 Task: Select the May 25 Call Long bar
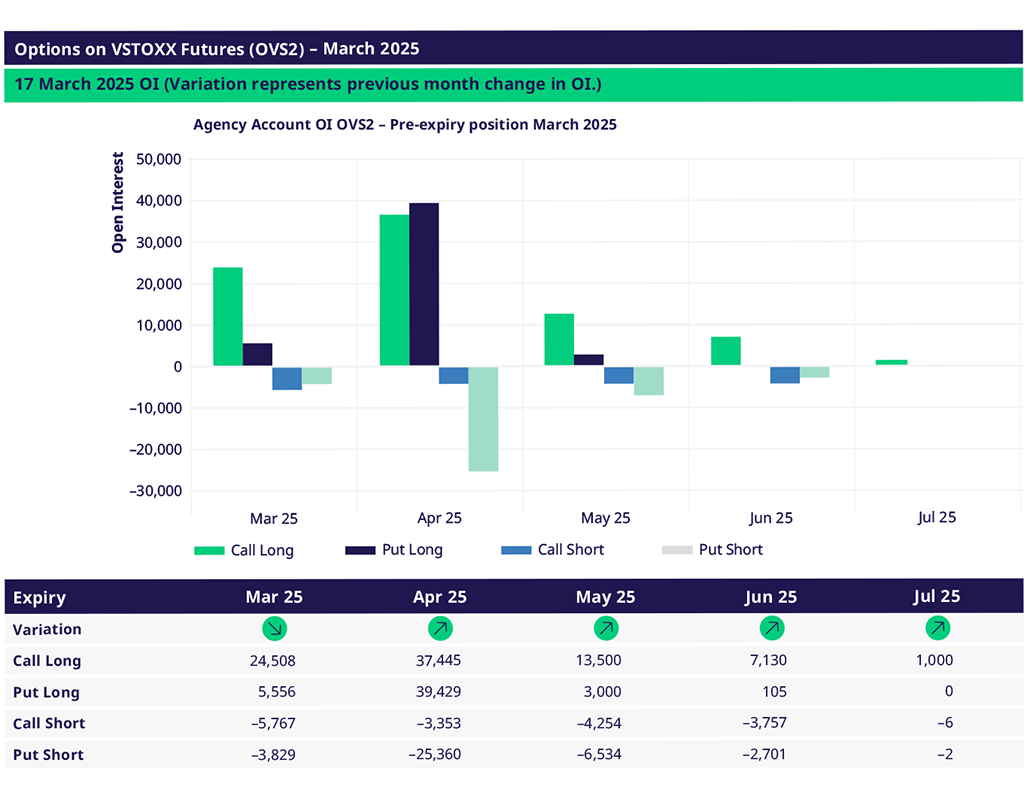coord(559,340)
